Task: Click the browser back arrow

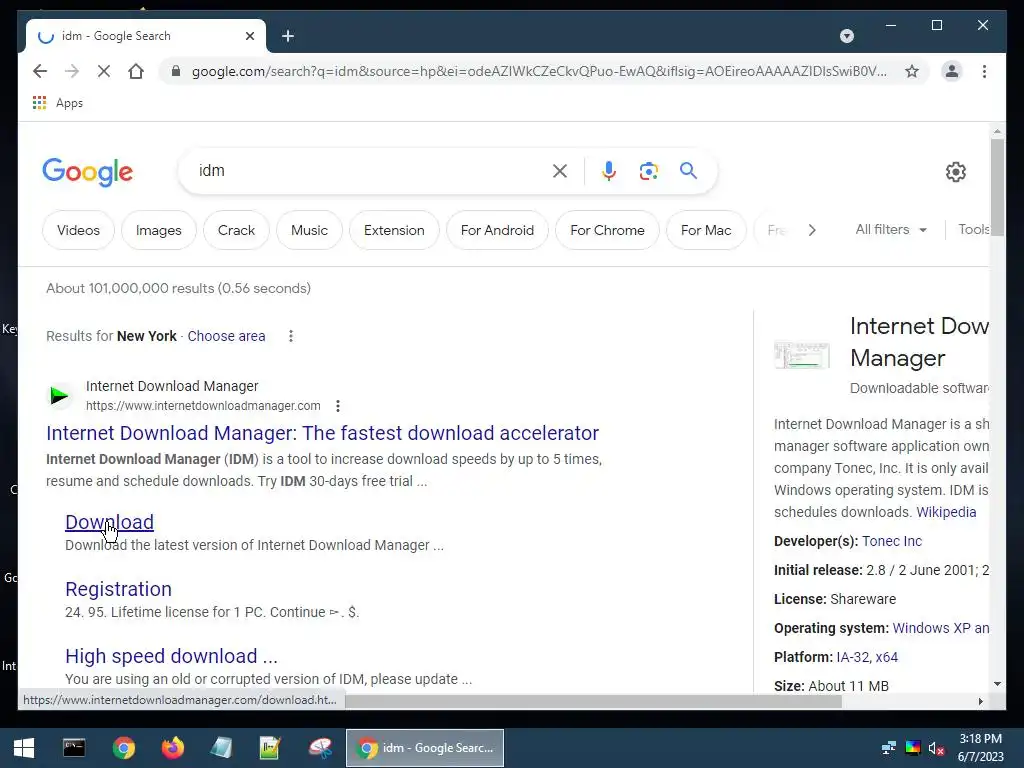Action: pyautogui.click(x=40, y=71)
